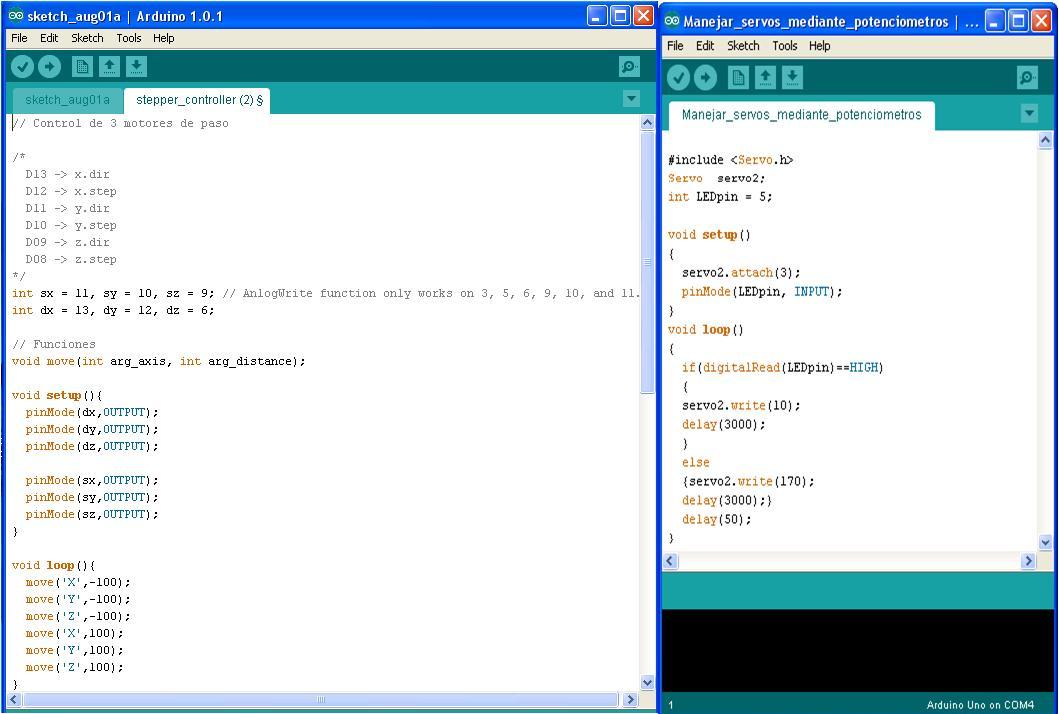Open Sketch menu in sketch_aug01a window
This screenshot has width=1059, height=714.
coord(87,38)
